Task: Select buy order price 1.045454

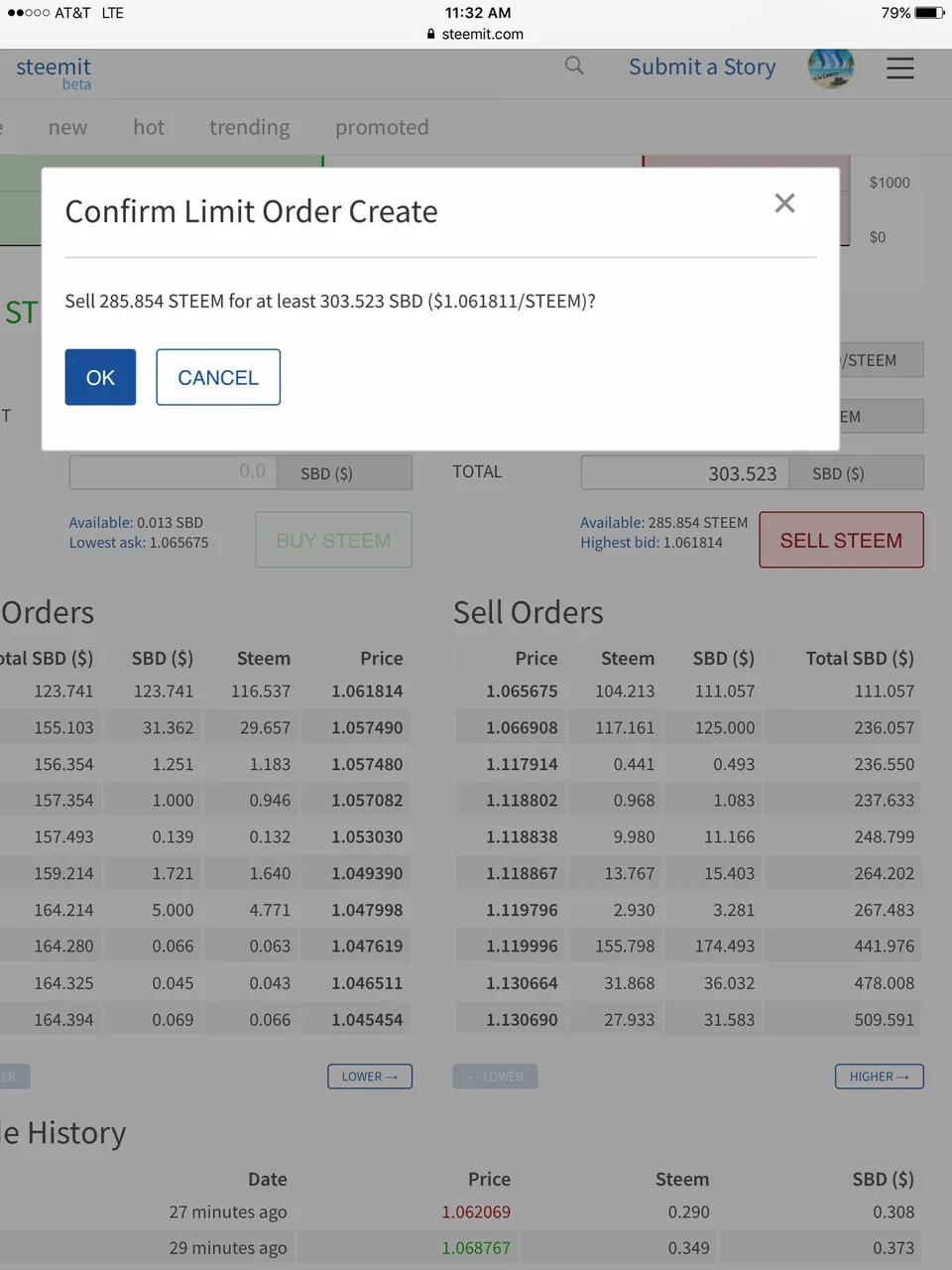Action: click(x=367, y=1019)
